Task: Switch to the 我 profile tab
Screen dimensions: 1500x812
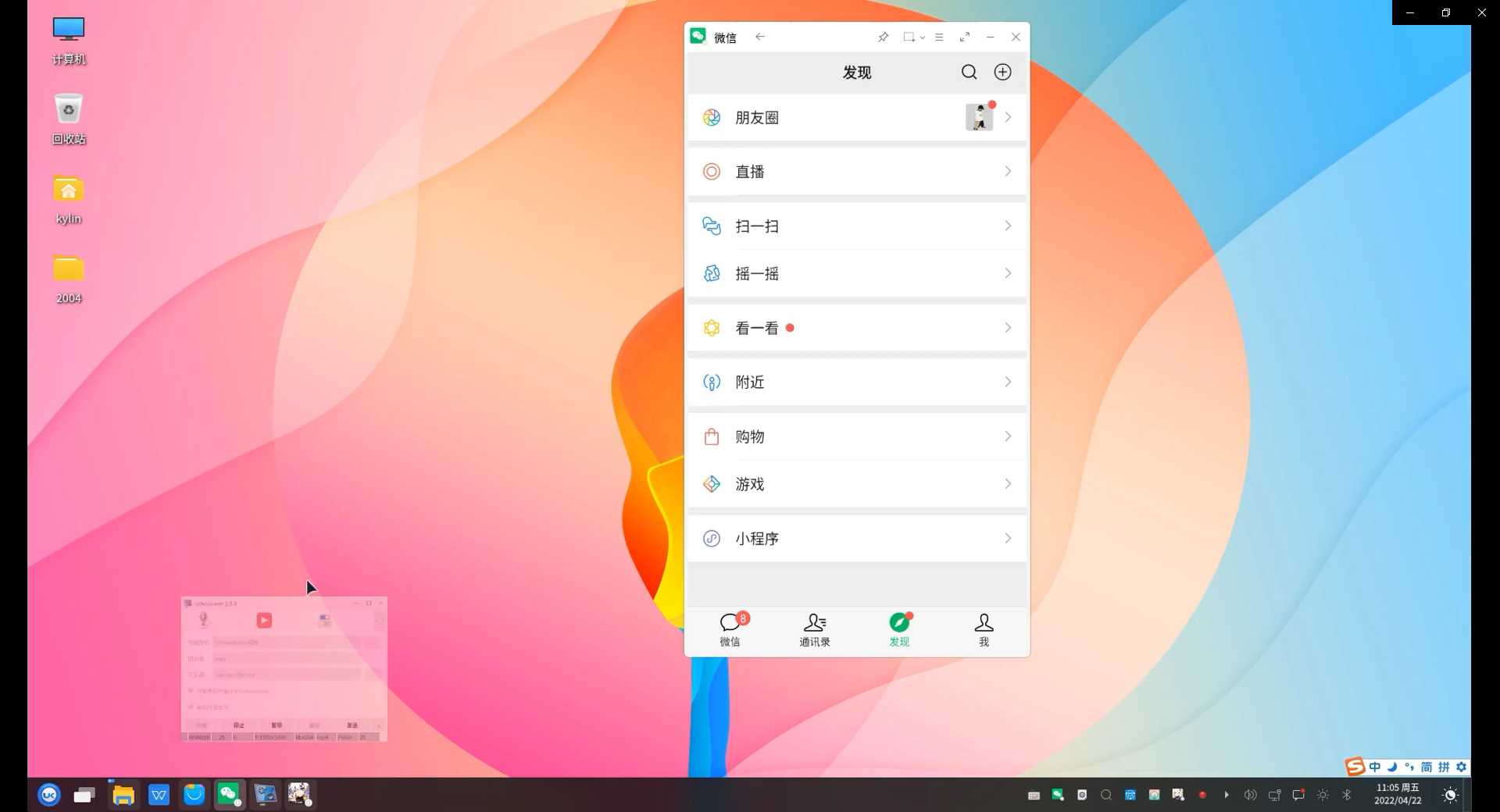Action: tap(984, 630)
